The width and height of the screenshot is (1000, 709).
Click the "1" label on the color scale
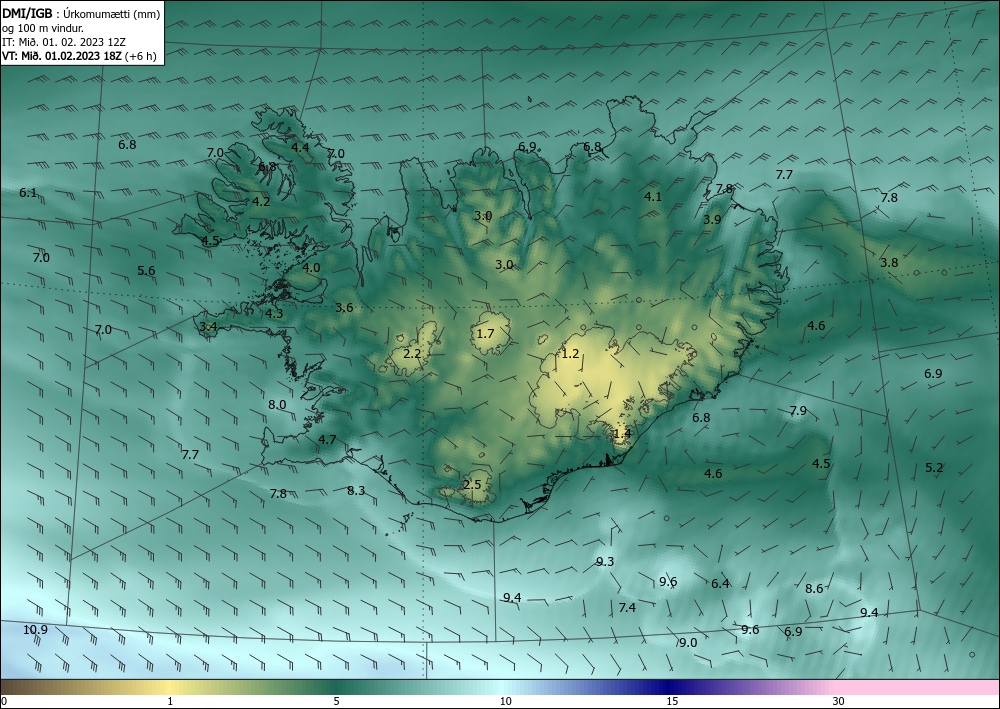point(170,702)
